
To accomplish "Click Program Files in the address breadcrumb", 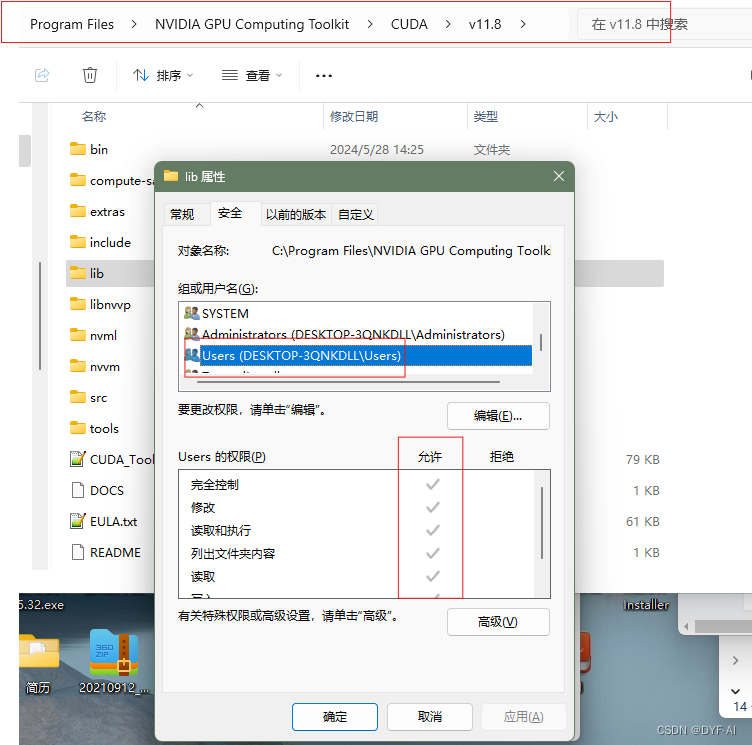I will pos(72,24).
